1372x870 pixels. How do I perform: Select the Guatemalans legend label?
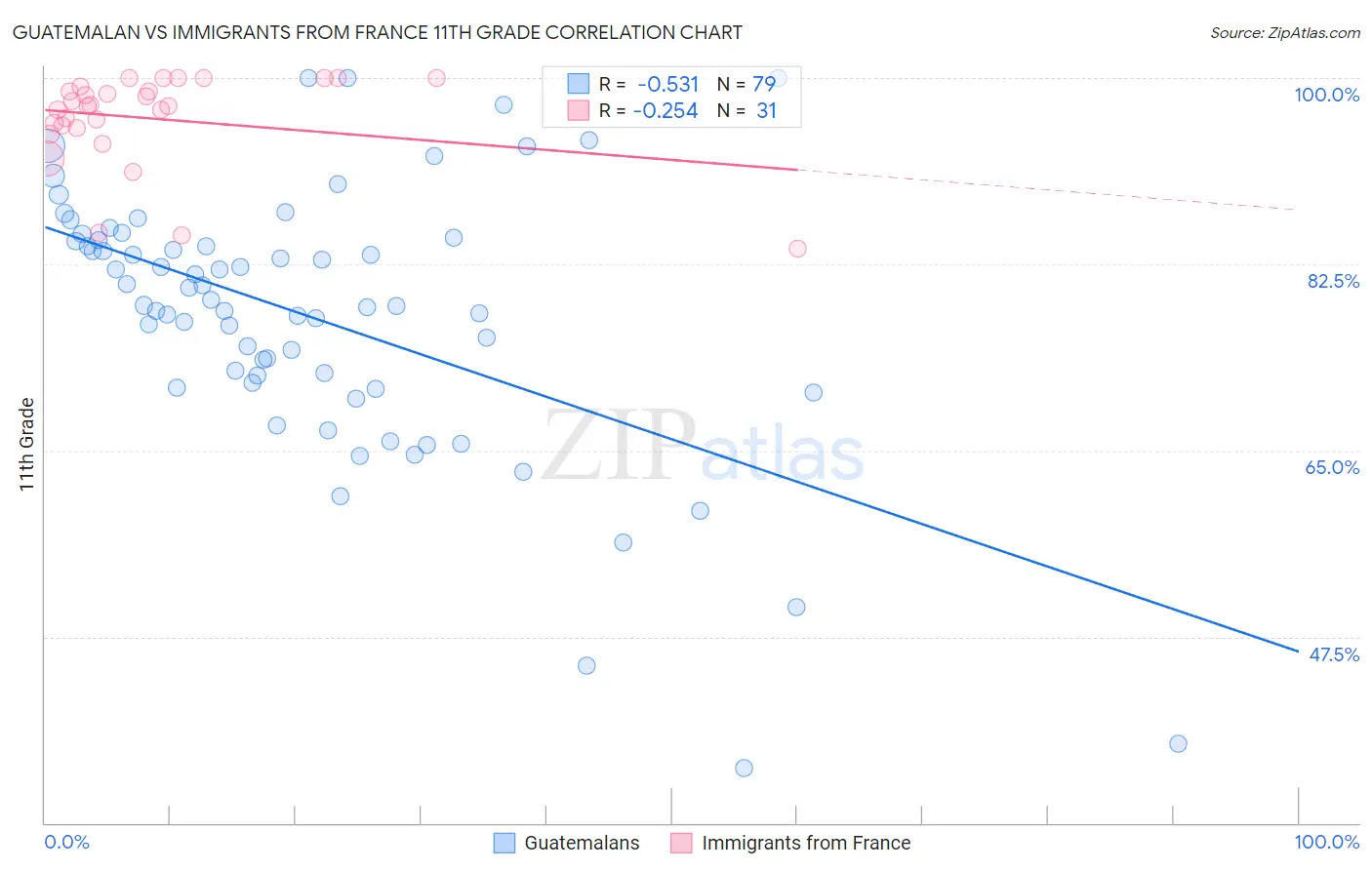582,843
